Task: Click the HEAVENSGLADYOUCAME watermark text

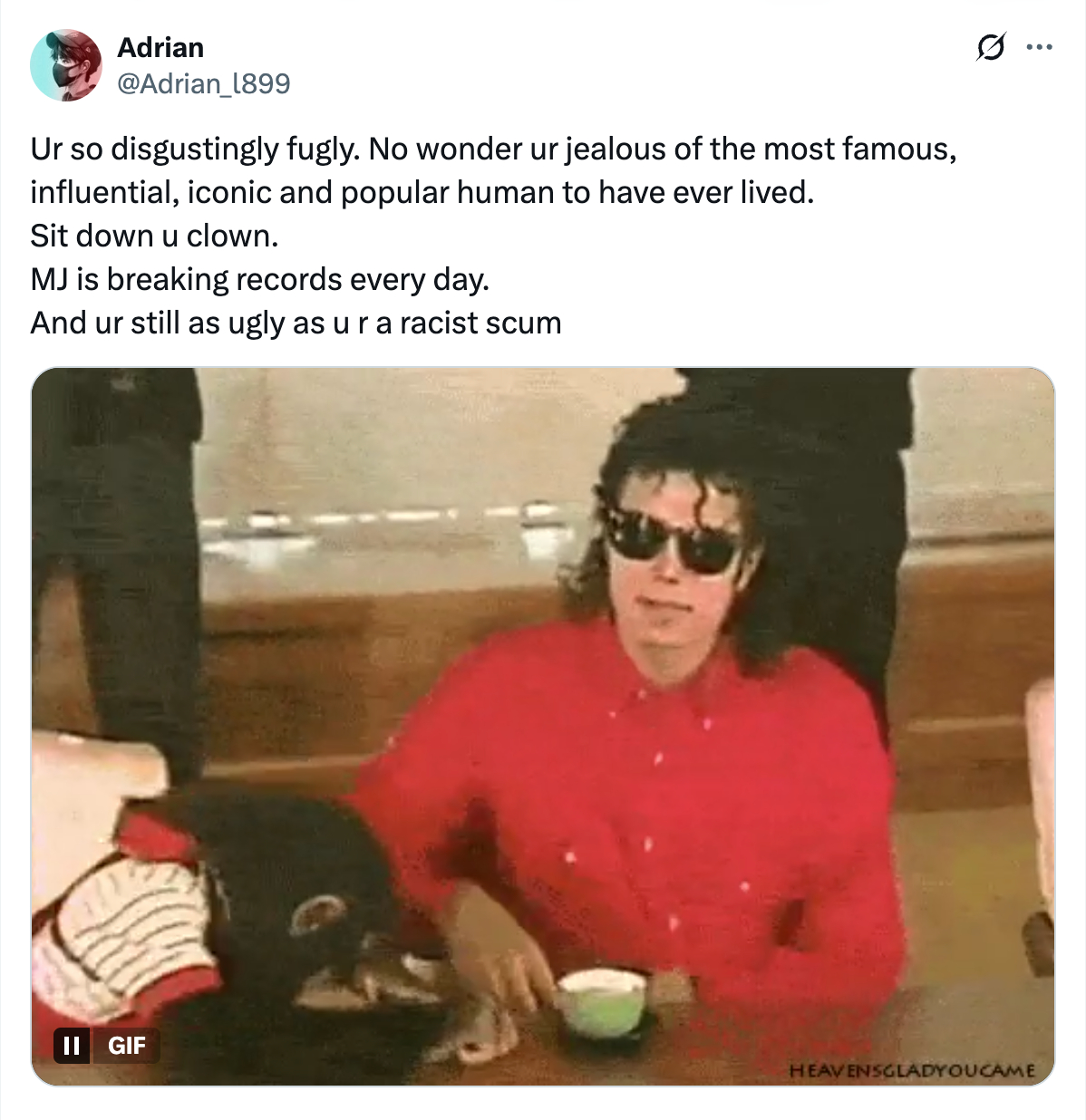Action: click(912, 1070)
